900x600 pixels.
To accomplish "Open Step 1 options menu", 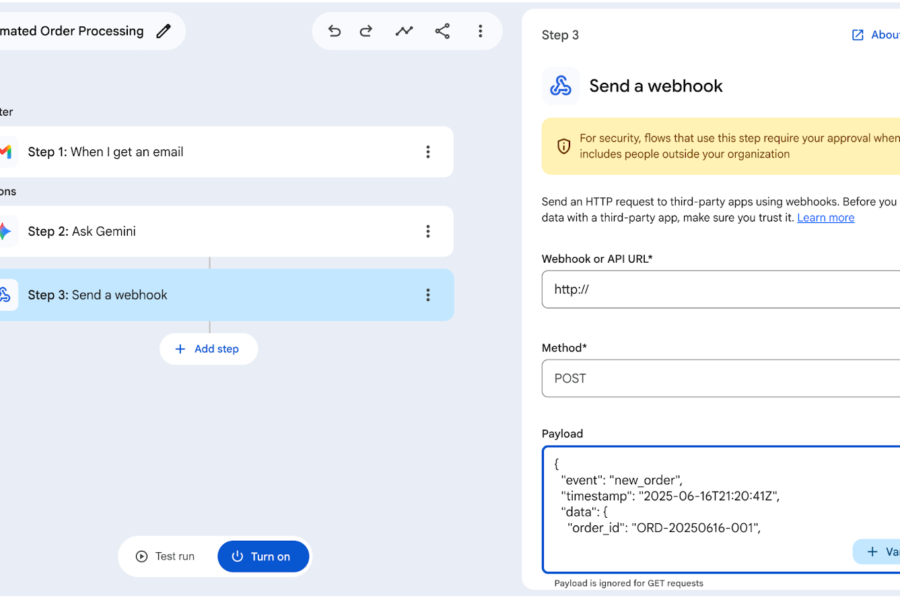I will click(x=428, y=152).
